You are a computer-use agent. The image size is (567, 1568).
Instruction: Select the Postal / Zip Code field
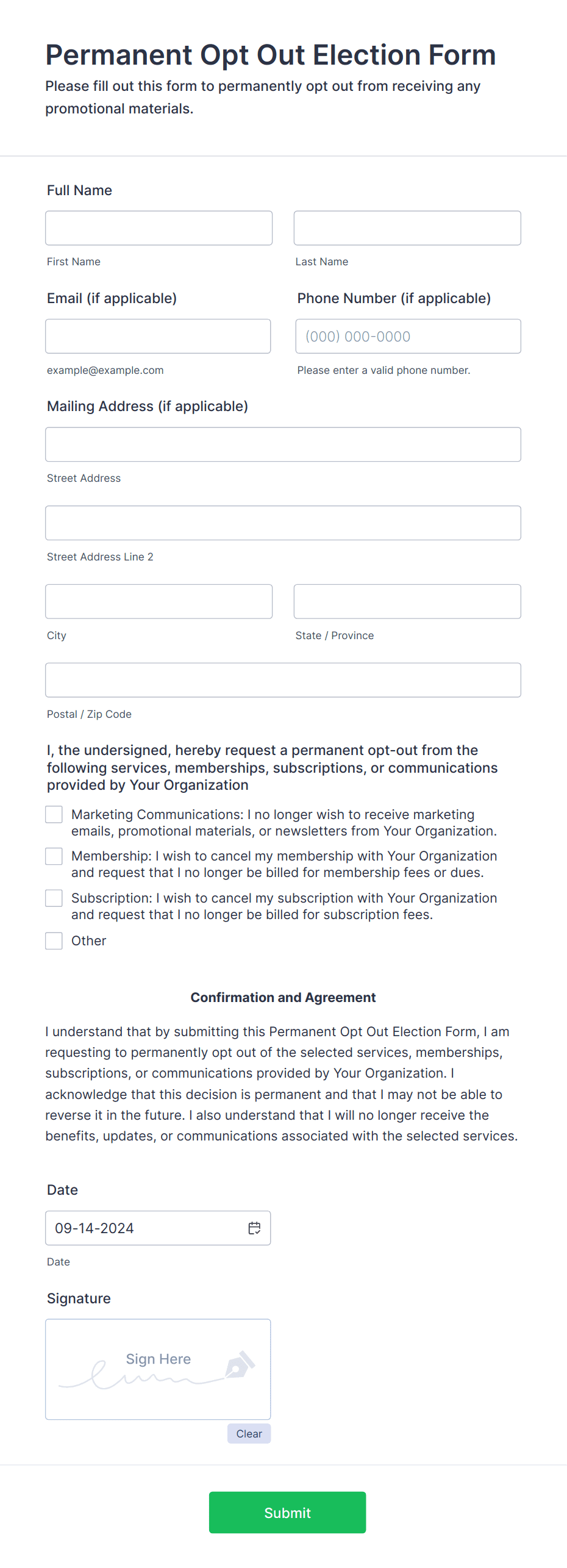[282, 679]
